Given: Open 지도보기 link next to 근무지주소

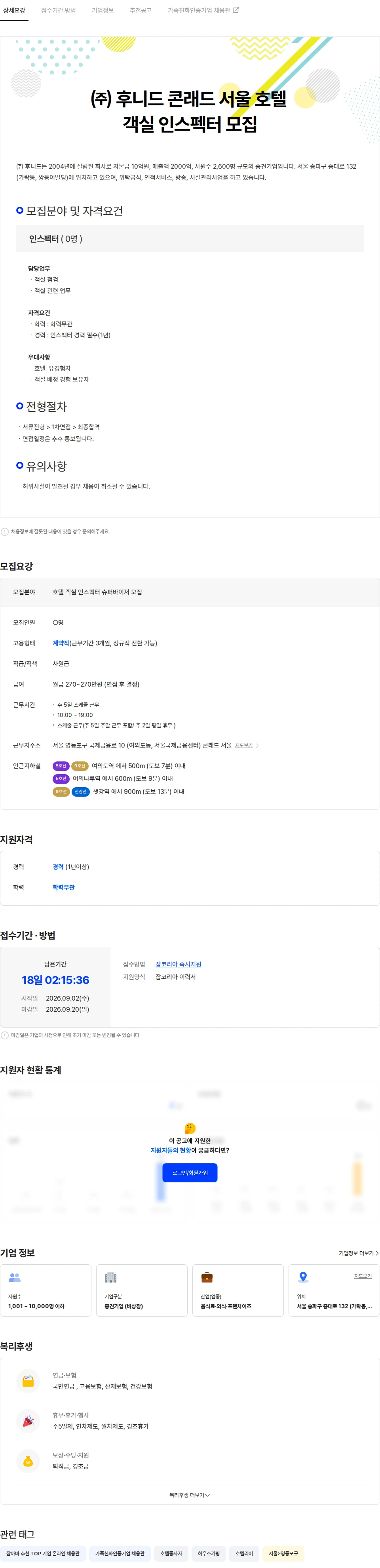Looking at the screenshot, I should coord(243,746).
